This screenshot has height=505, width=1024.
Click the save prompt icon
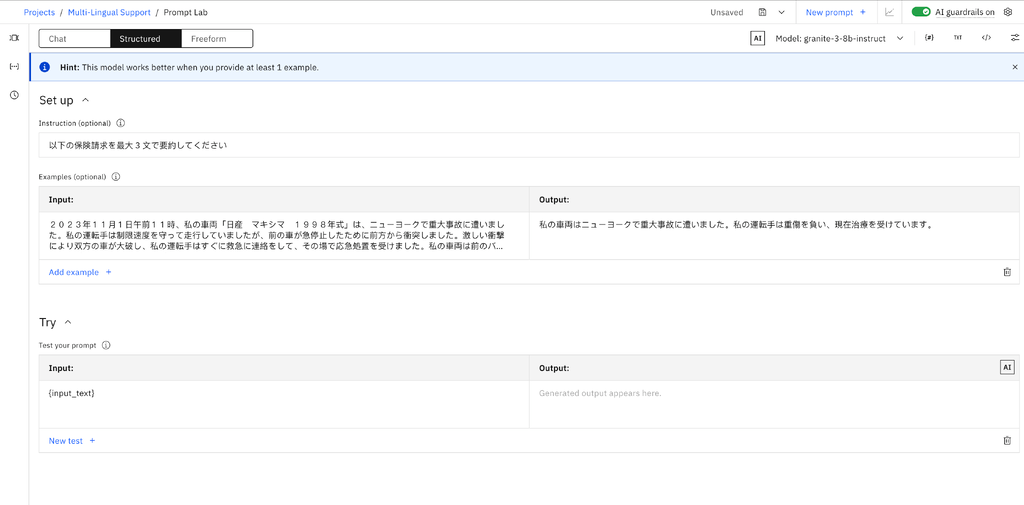point(762,12)
